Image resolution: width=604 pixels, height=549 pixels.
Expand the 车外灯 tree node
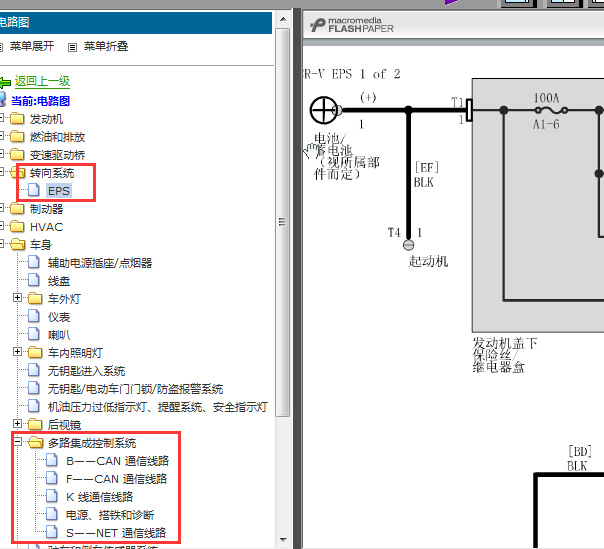[17, 298]
